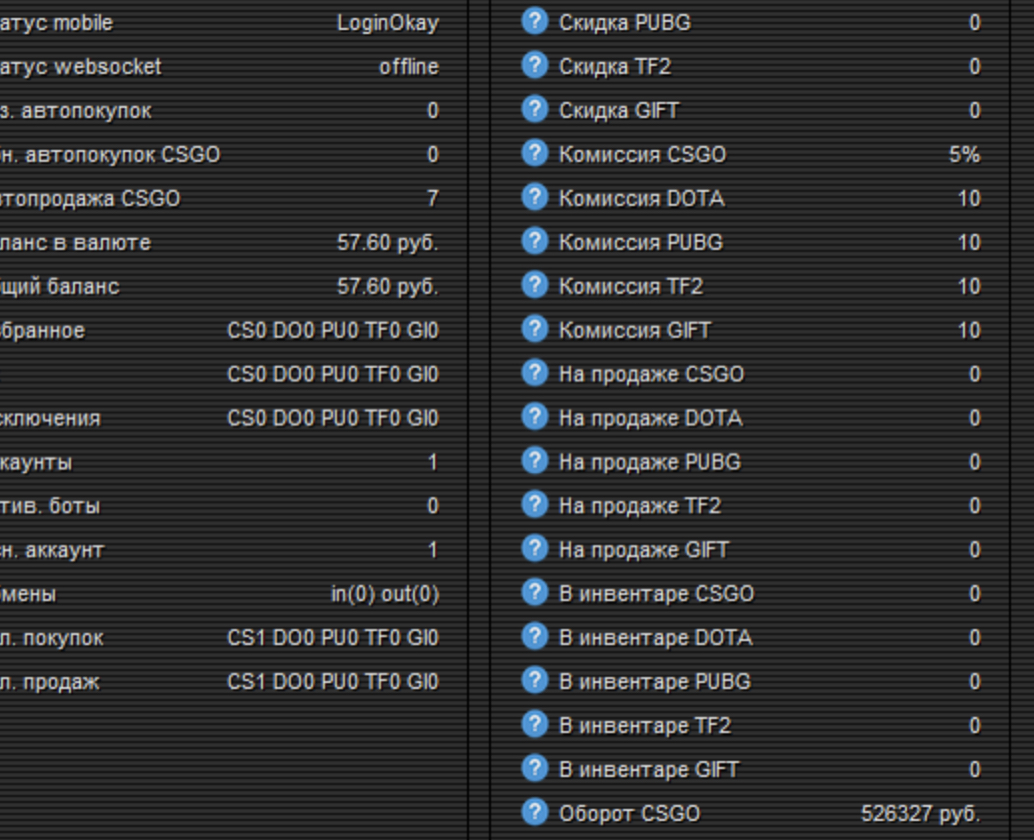1034x840 pixels.
Task: Open help icon for Комиссия PUBG
Action: [535, 241]
